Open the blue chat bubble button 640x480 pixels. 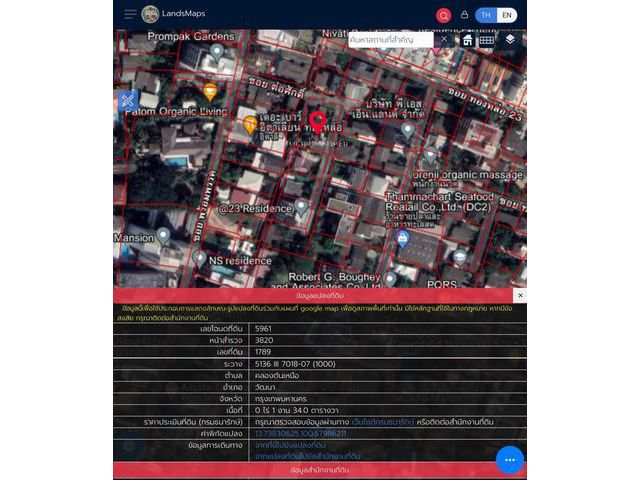tap(510, 460)
